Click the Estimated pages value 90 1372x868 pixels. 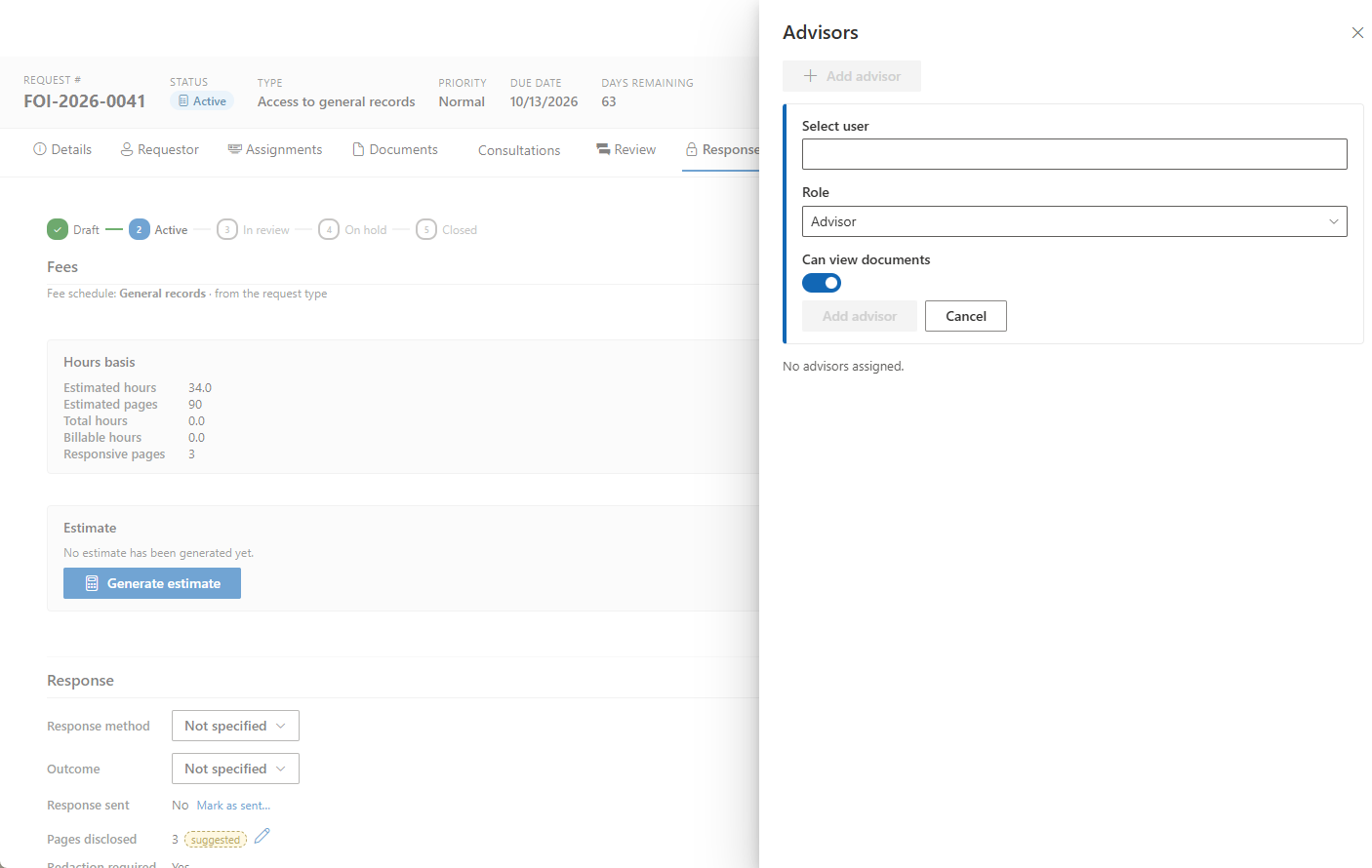(x=195, y=405)
